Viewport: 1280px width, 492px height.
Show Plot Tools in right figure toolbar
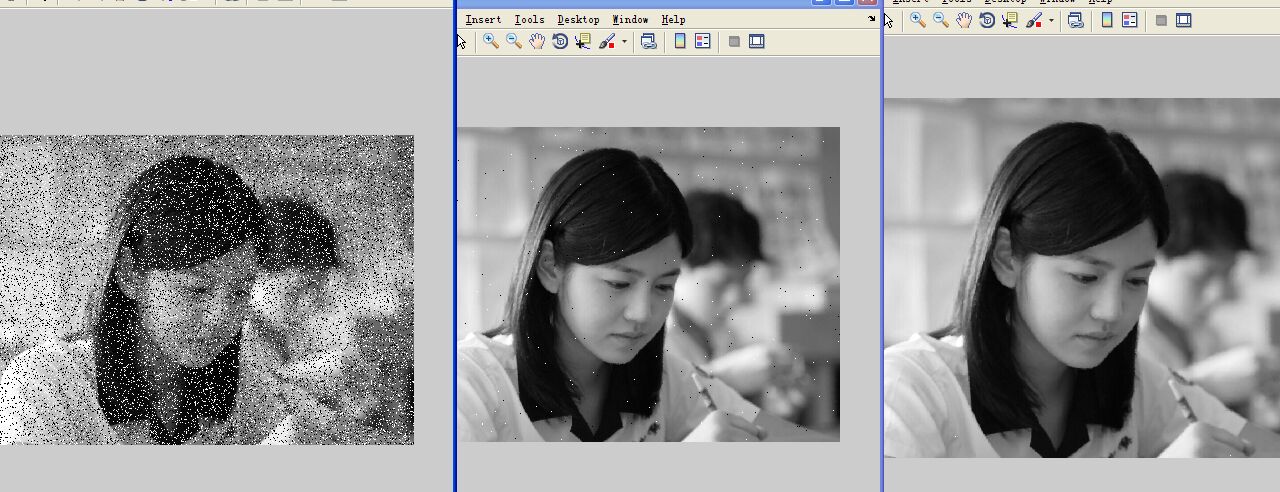[x=1184, y=20]
